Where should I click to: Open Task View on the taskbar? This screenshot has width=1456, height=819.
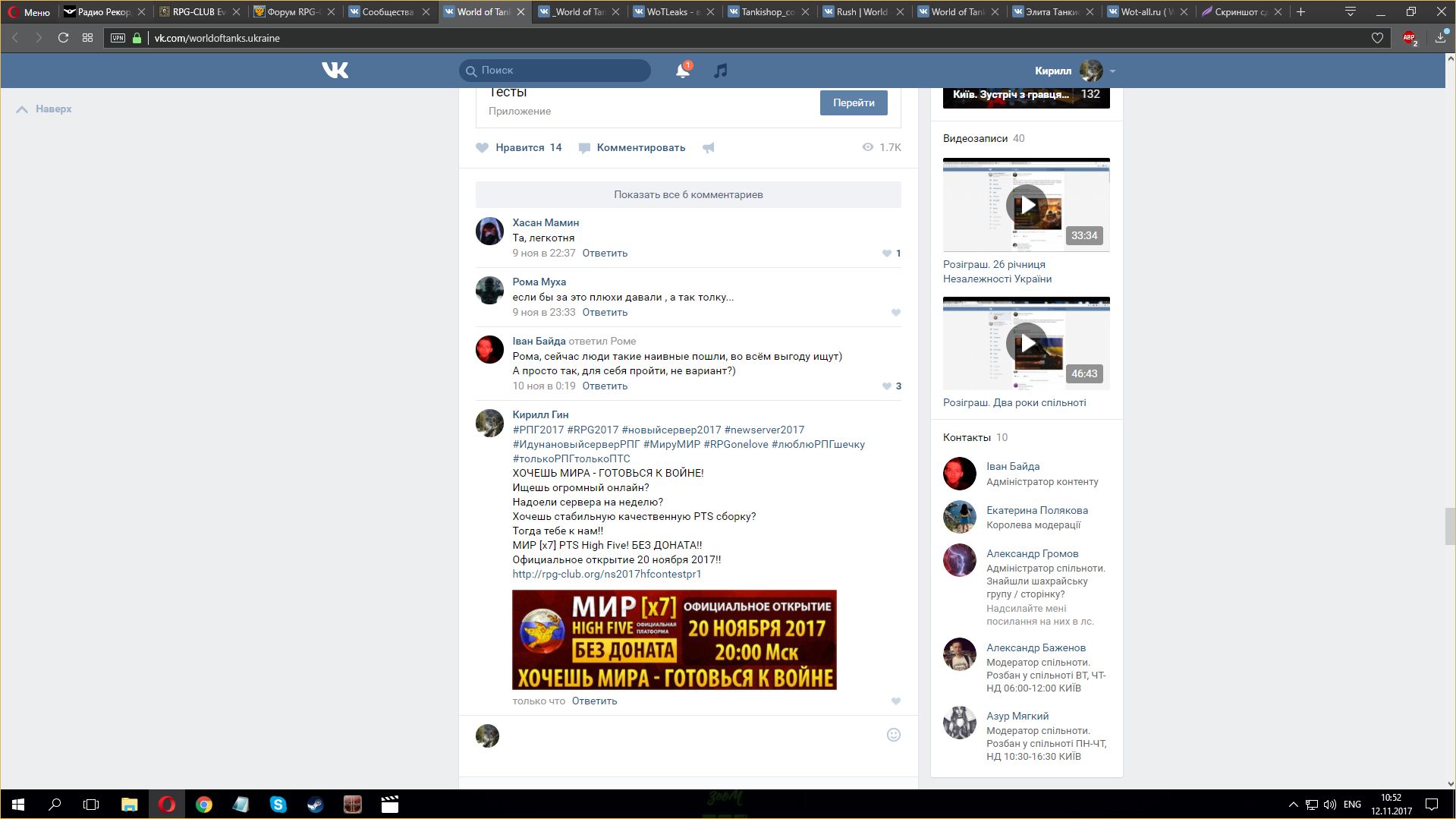(x=91, y=805)
